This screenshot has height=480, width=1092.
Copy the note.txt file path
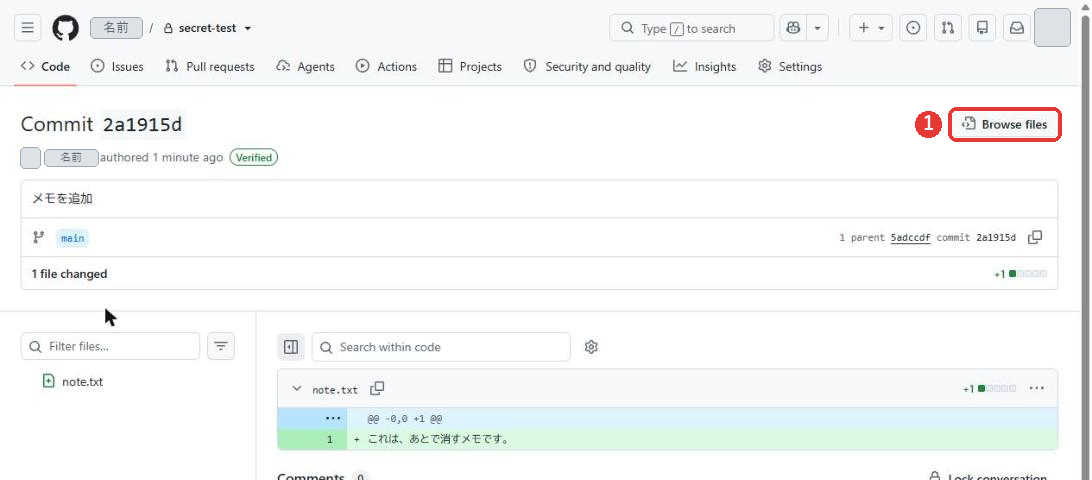tap(377, 389)
